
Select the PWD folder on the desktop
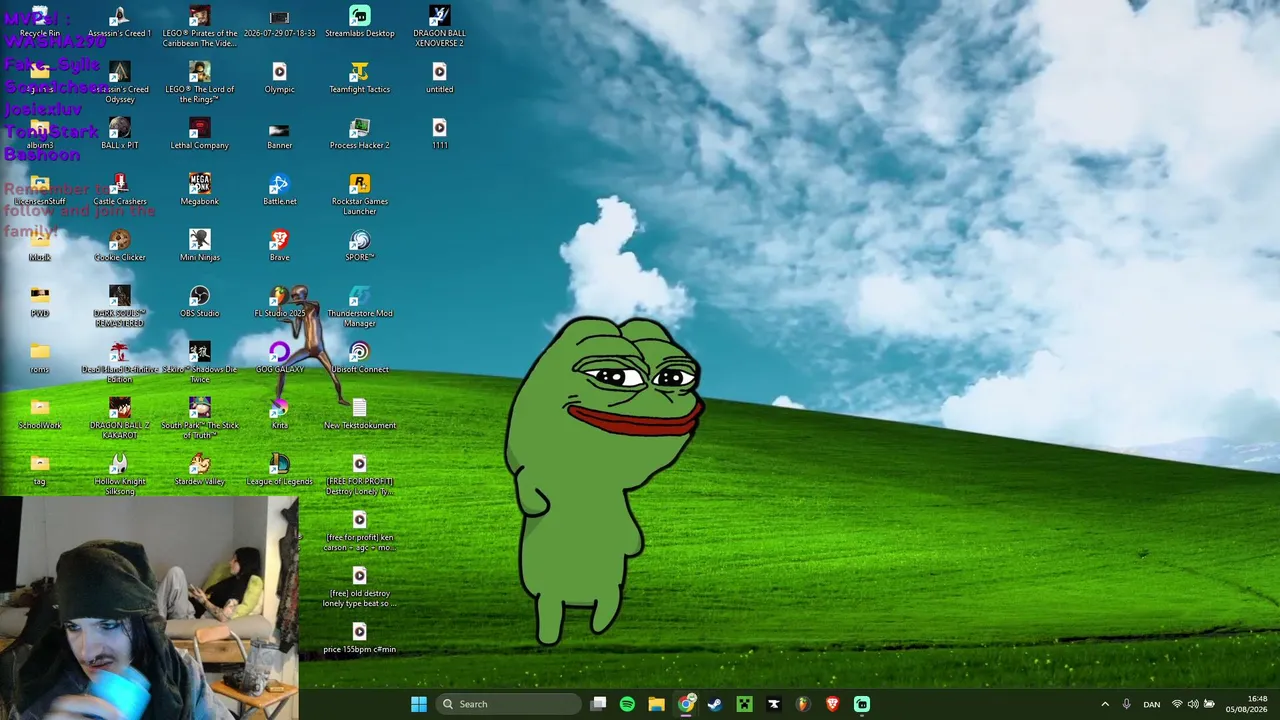tap(39, 303)
